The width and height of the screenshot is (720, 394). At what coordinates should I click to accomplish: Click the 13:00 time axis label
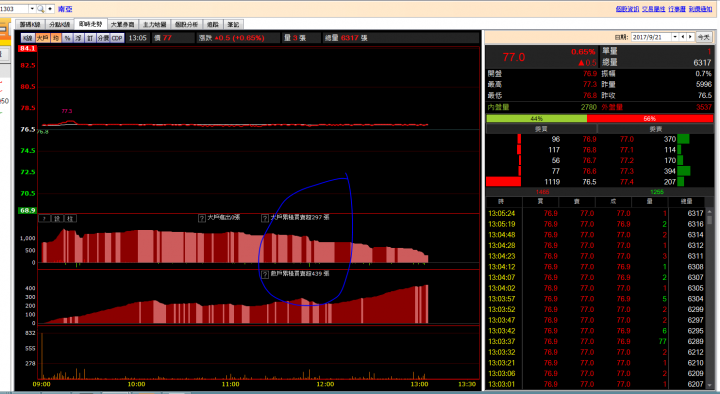click(419, 384)
